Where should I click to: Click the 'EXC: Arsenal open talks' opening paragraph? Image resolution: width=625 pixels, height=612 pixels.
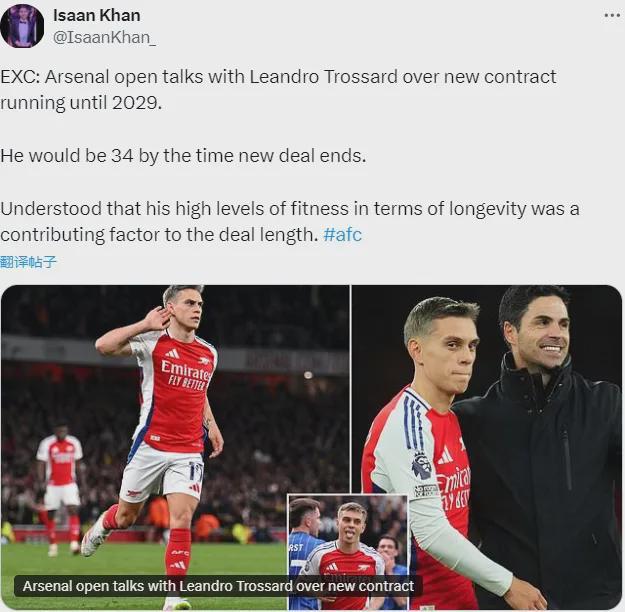pyautogui.click(x=278, y=87)
